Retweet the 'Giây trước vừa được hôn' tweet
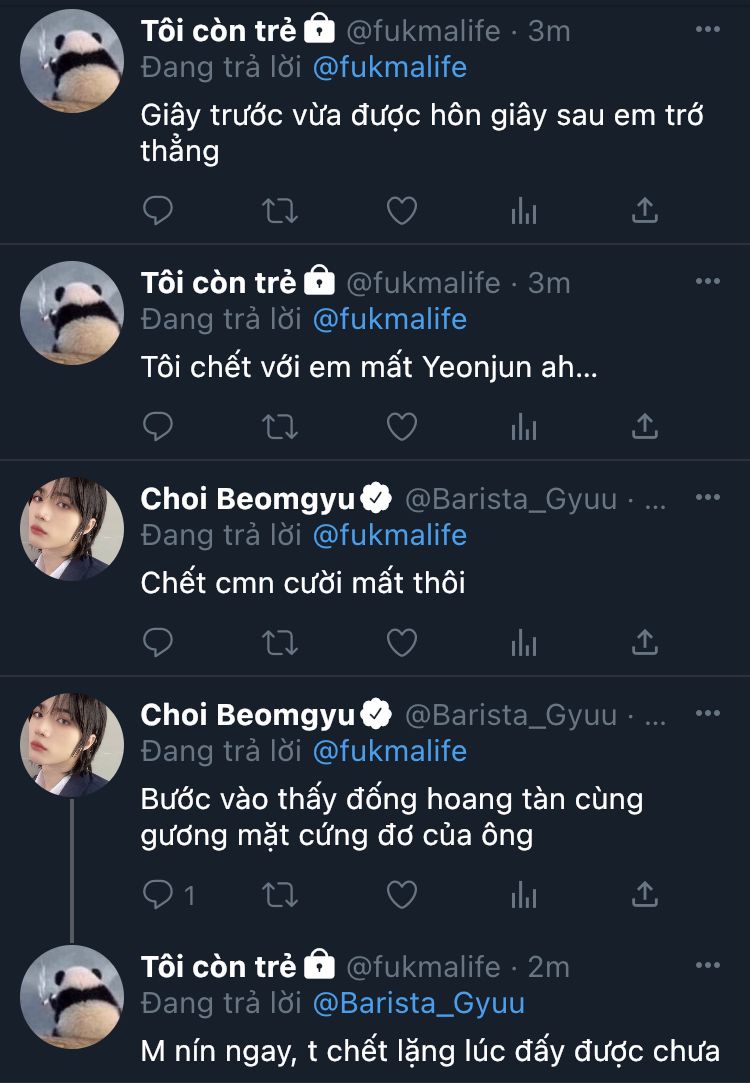 (x=279, y=211)
